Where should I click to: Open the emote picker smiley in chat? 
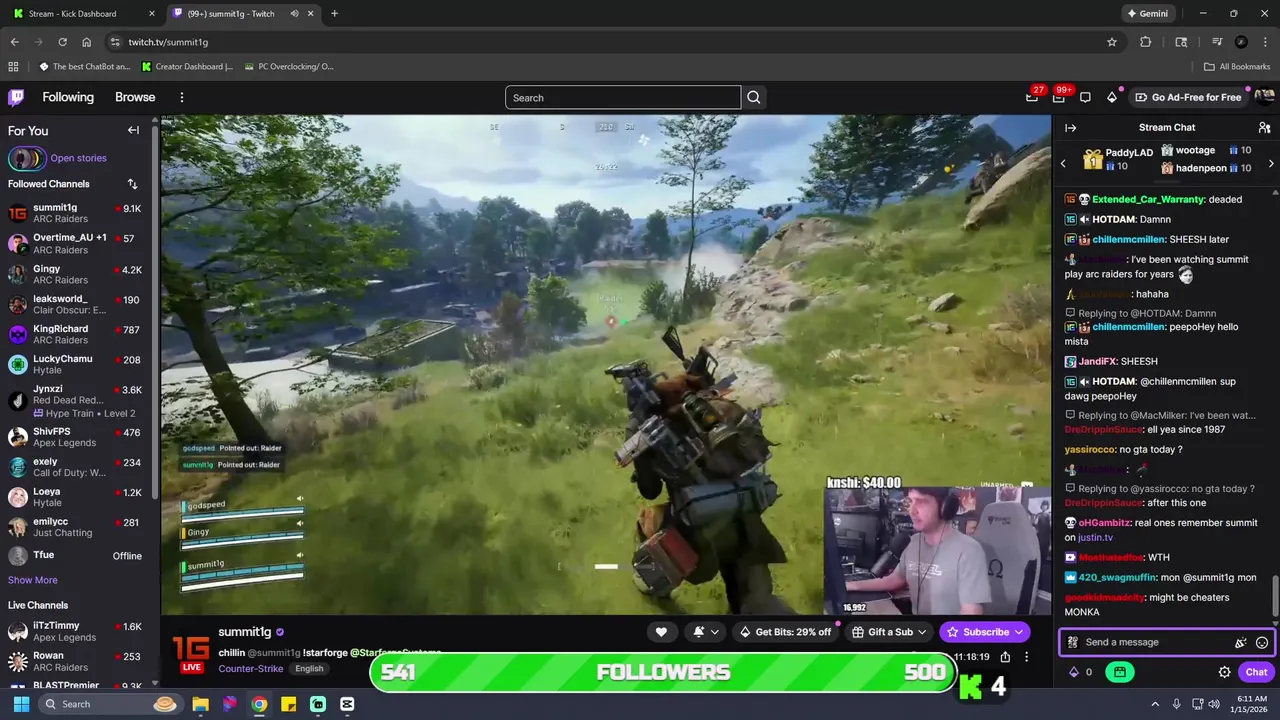1262,643
